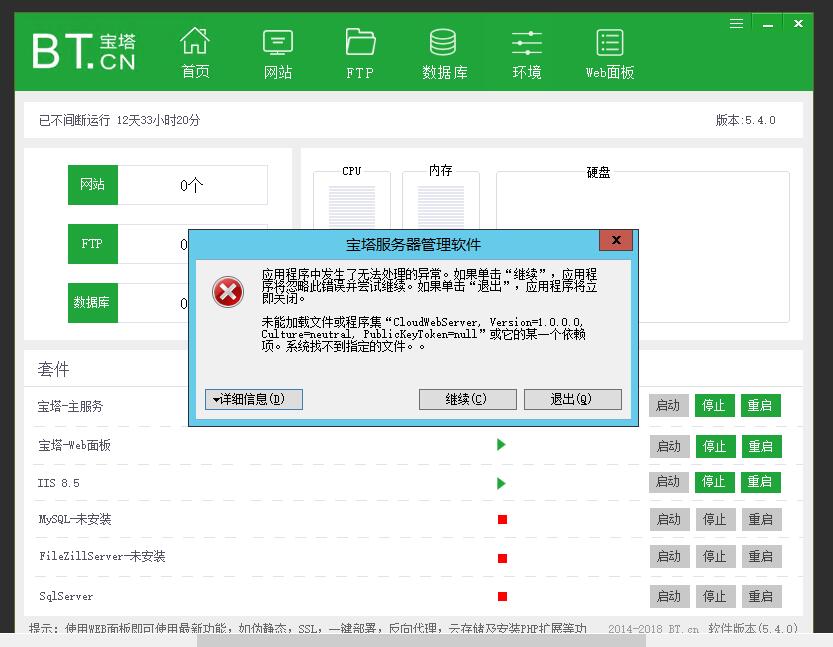Select the 宝塔-Web面板 row label
Image resolution: width=833 pixels, height=647 pixels.
(x=74, y=445)
